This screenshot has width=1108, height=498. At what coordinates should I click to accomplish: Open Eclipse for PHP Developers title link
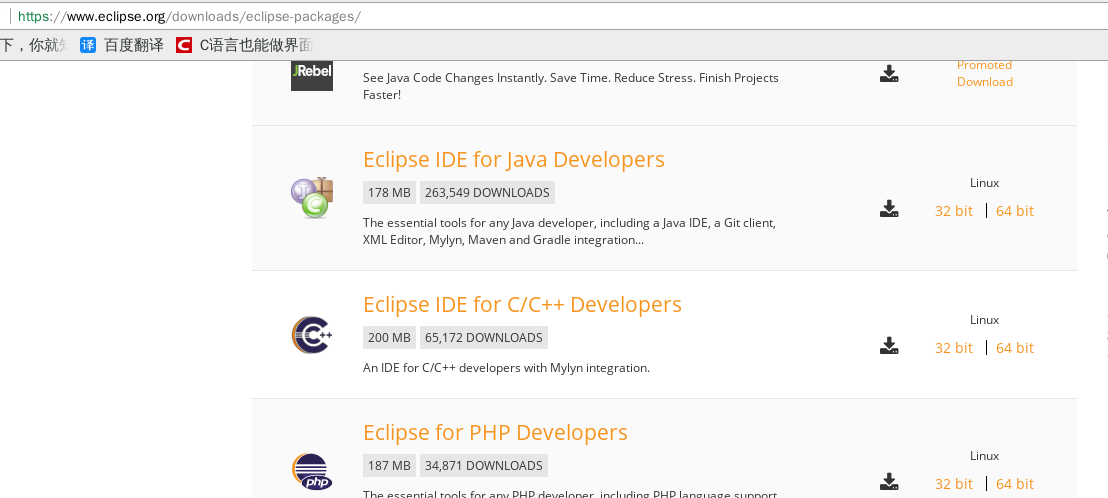495,432
